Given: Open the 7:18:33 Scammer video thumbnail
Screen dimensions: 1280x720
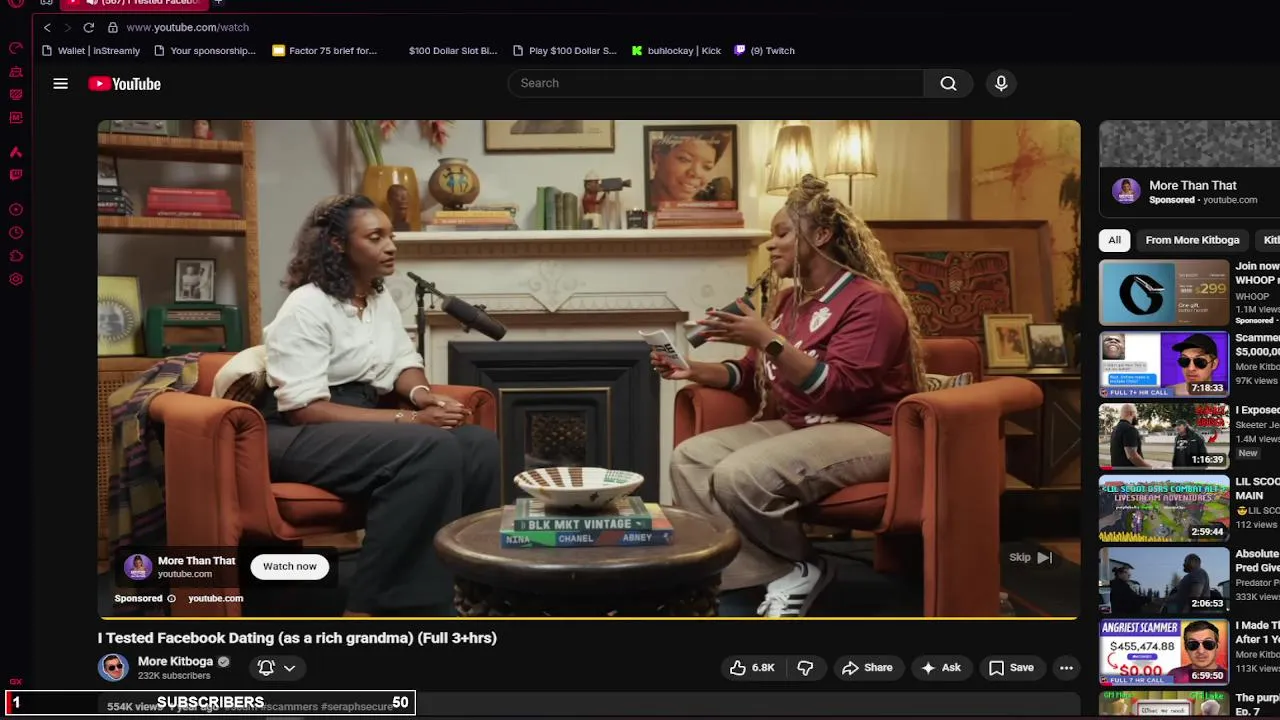Looking at the screenshot, I should (x=1164, y=365).
